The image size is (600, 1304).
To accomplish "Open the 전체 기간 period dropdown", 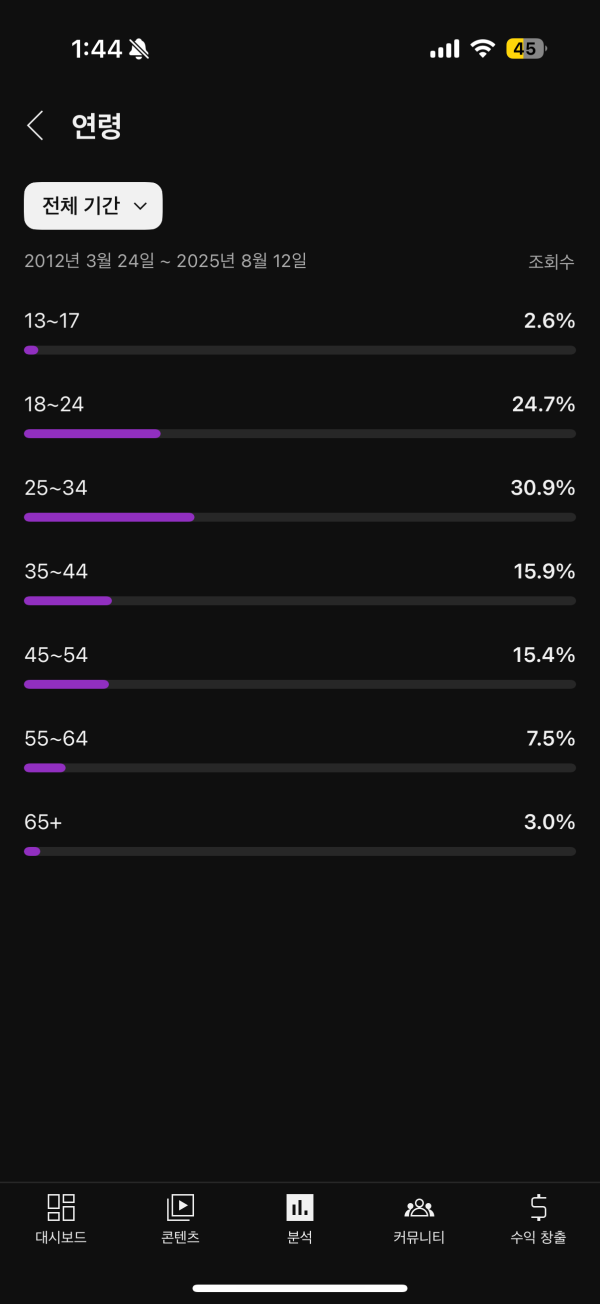I will [x=93, y=206].
